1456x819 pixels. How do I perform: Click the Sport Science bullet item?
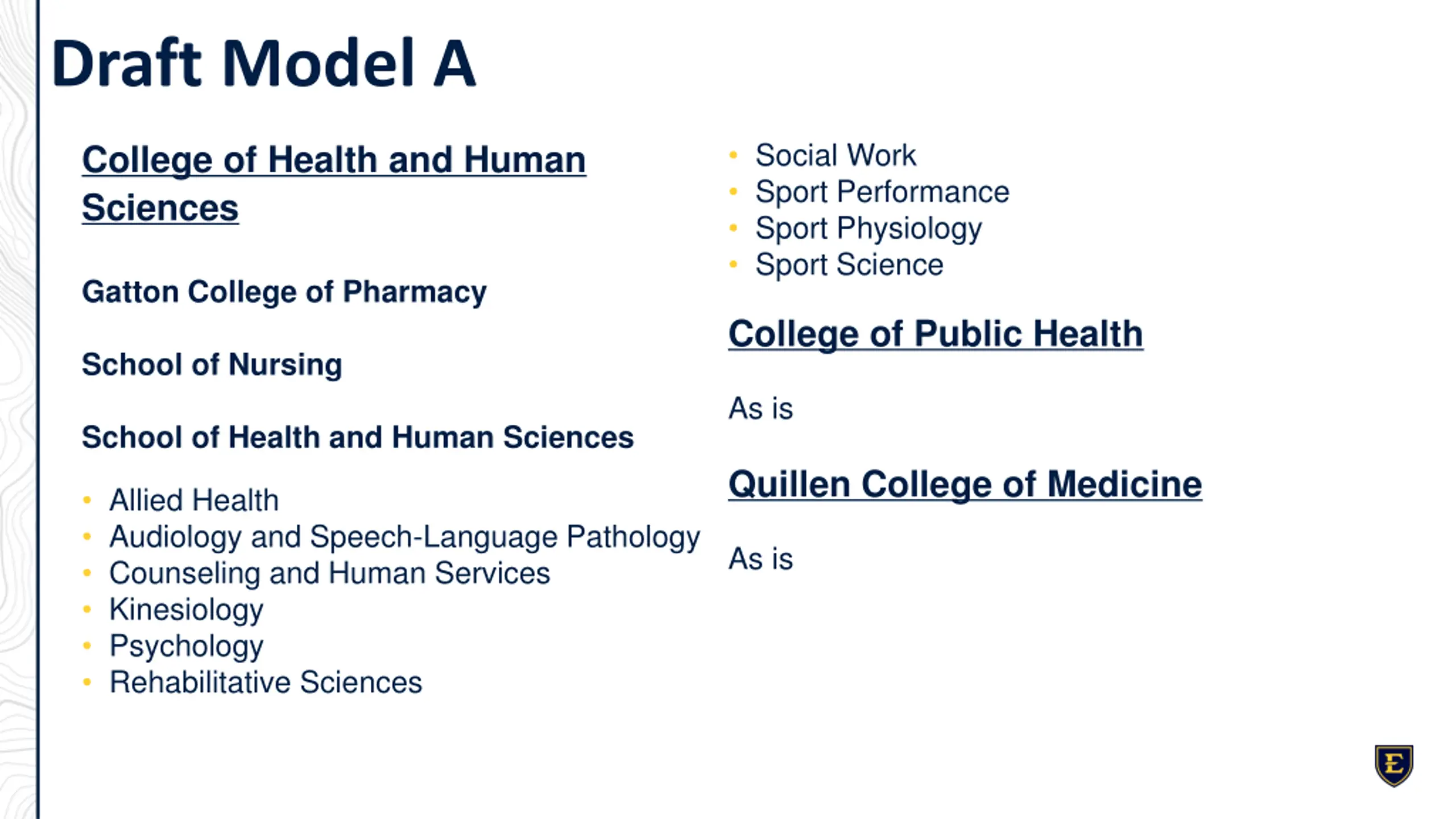pos(849,265)
